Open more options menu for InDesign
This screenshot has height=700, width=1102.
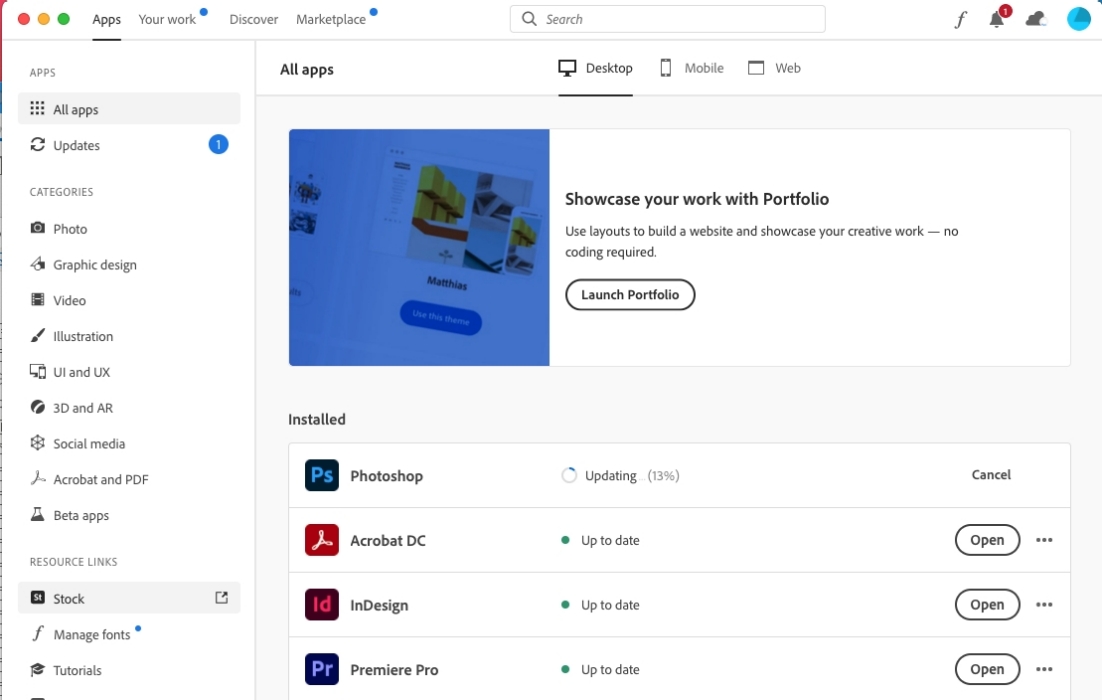click(1045, 605)
